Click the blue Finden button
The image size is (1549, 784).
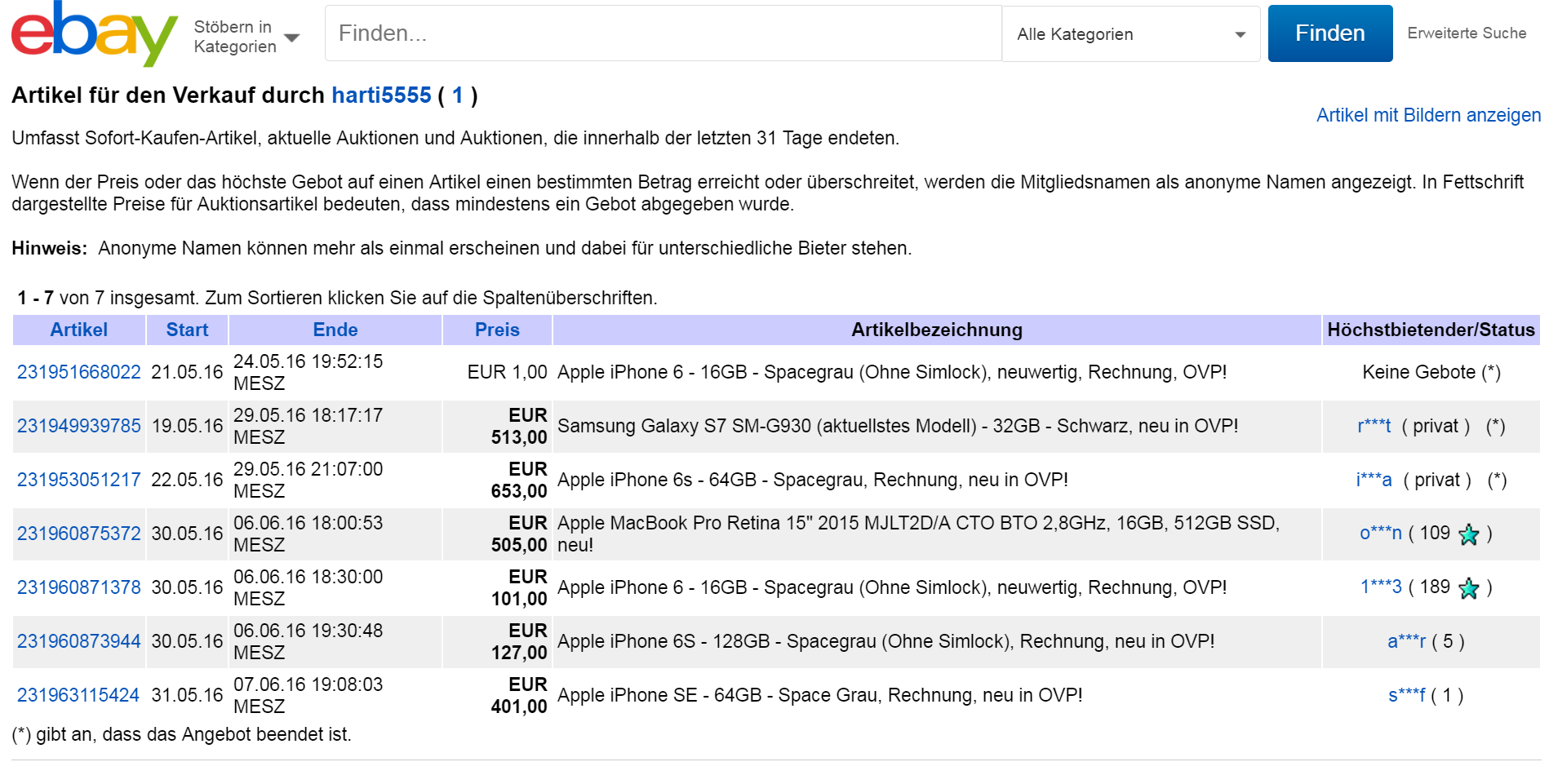pos(1329,33)
